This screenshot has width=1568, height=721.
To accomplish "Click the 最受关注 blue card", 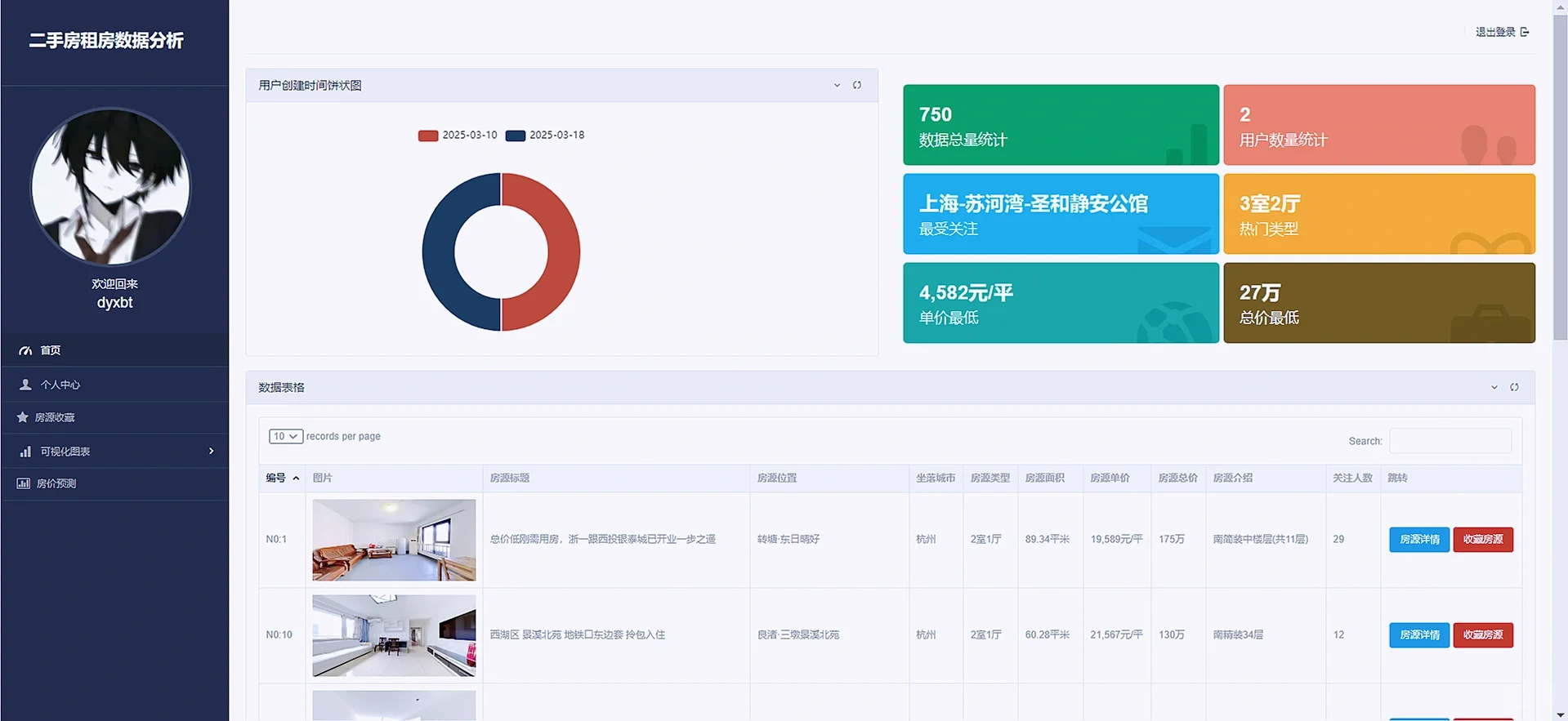I will (x=1061, y=214).
